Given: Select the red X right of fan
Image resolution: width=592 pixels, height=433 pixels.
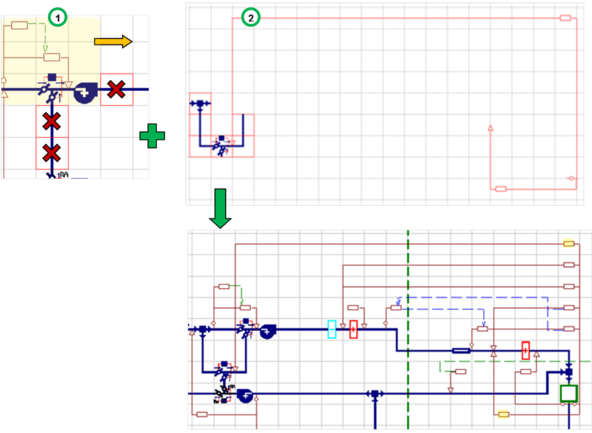Looking at the screenshot, I should (116, 90).
